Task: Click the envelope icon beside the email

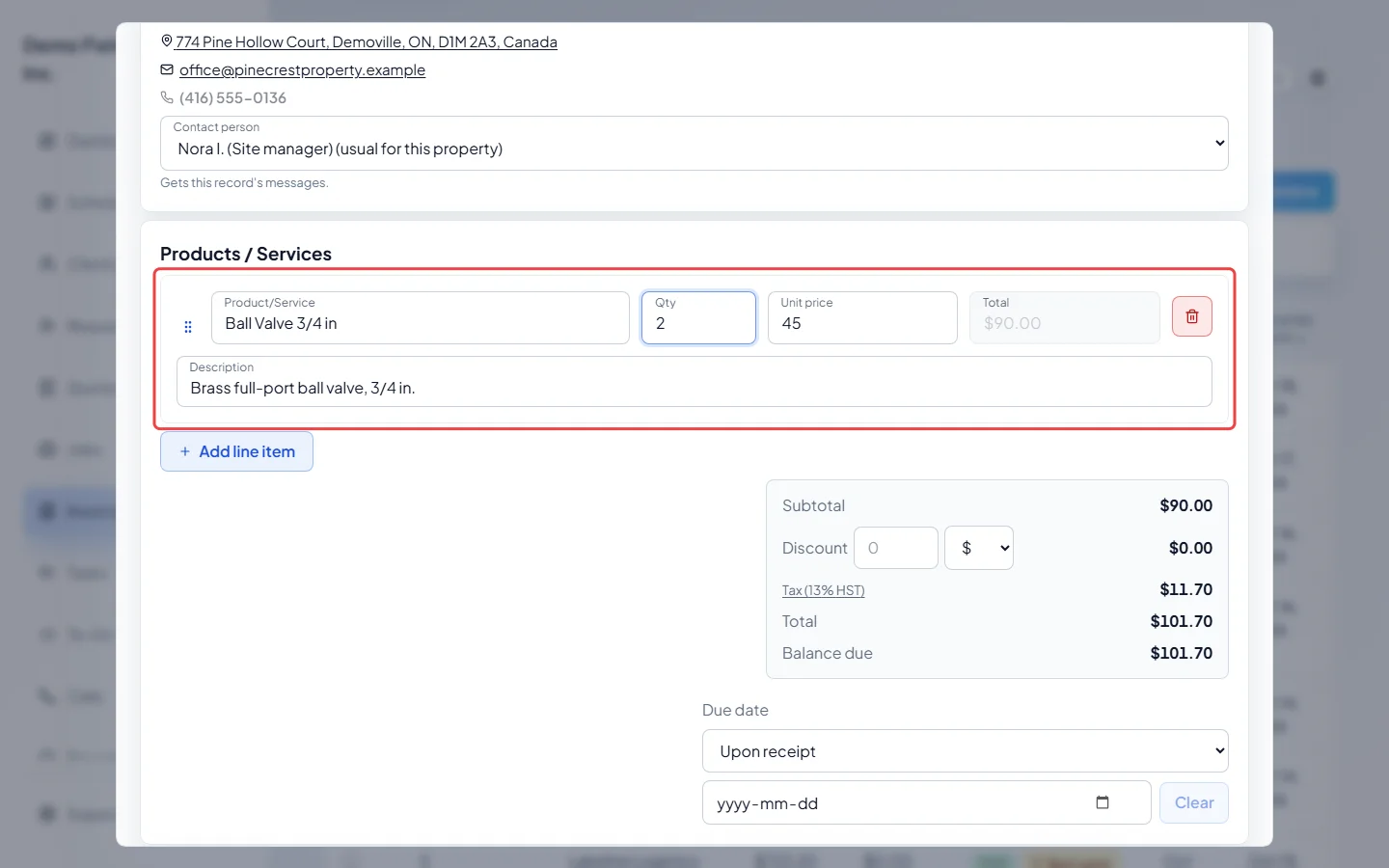Action: pyautogui.click(x=167, y=69)
